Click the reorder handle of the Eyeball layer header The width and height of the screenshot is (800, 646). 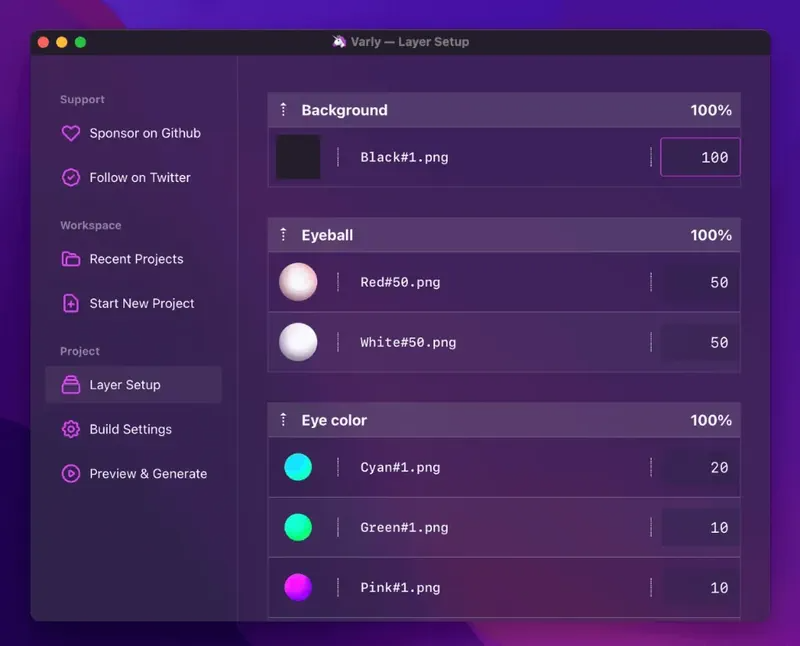(x=284, y=235)
